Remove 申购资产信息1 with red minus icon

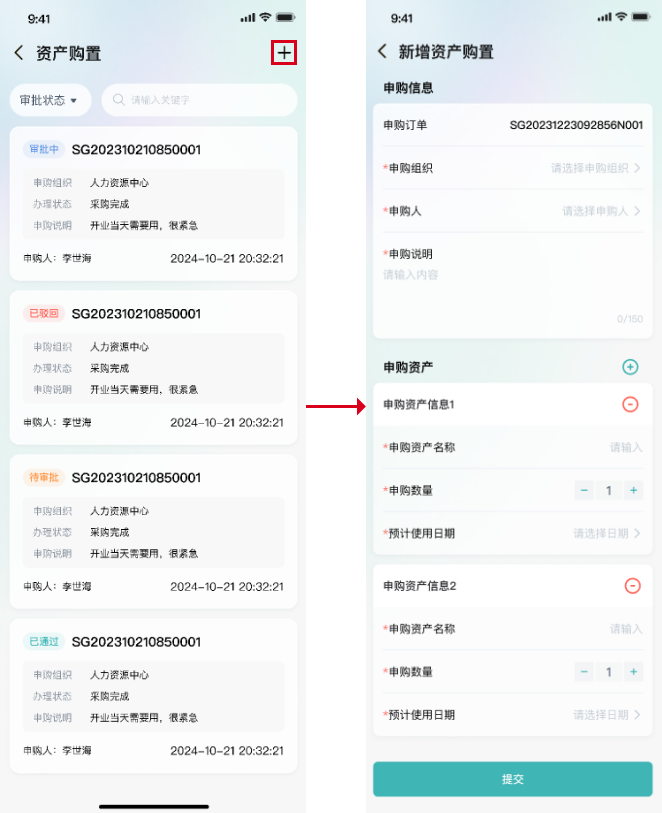(x=630, y=404)
